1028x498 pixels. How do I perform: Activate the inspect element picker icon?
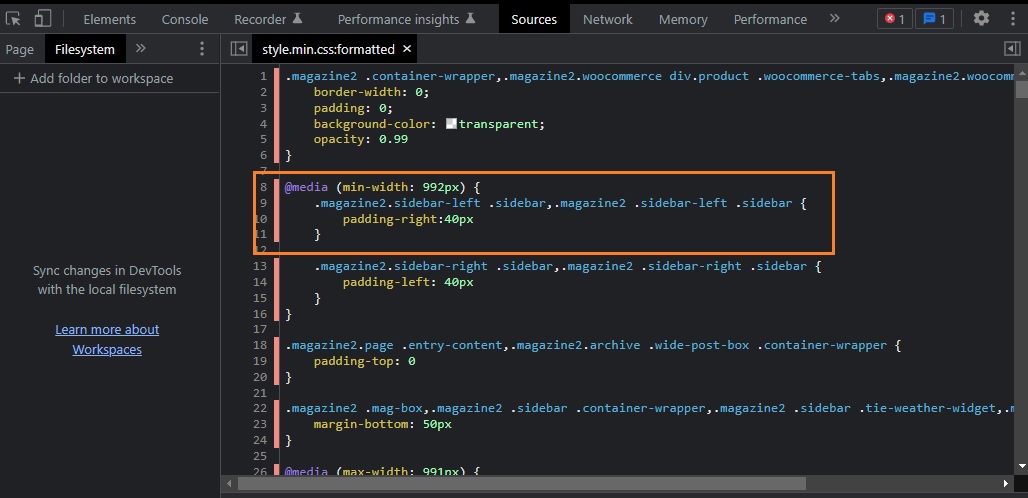tap(13, 19)
